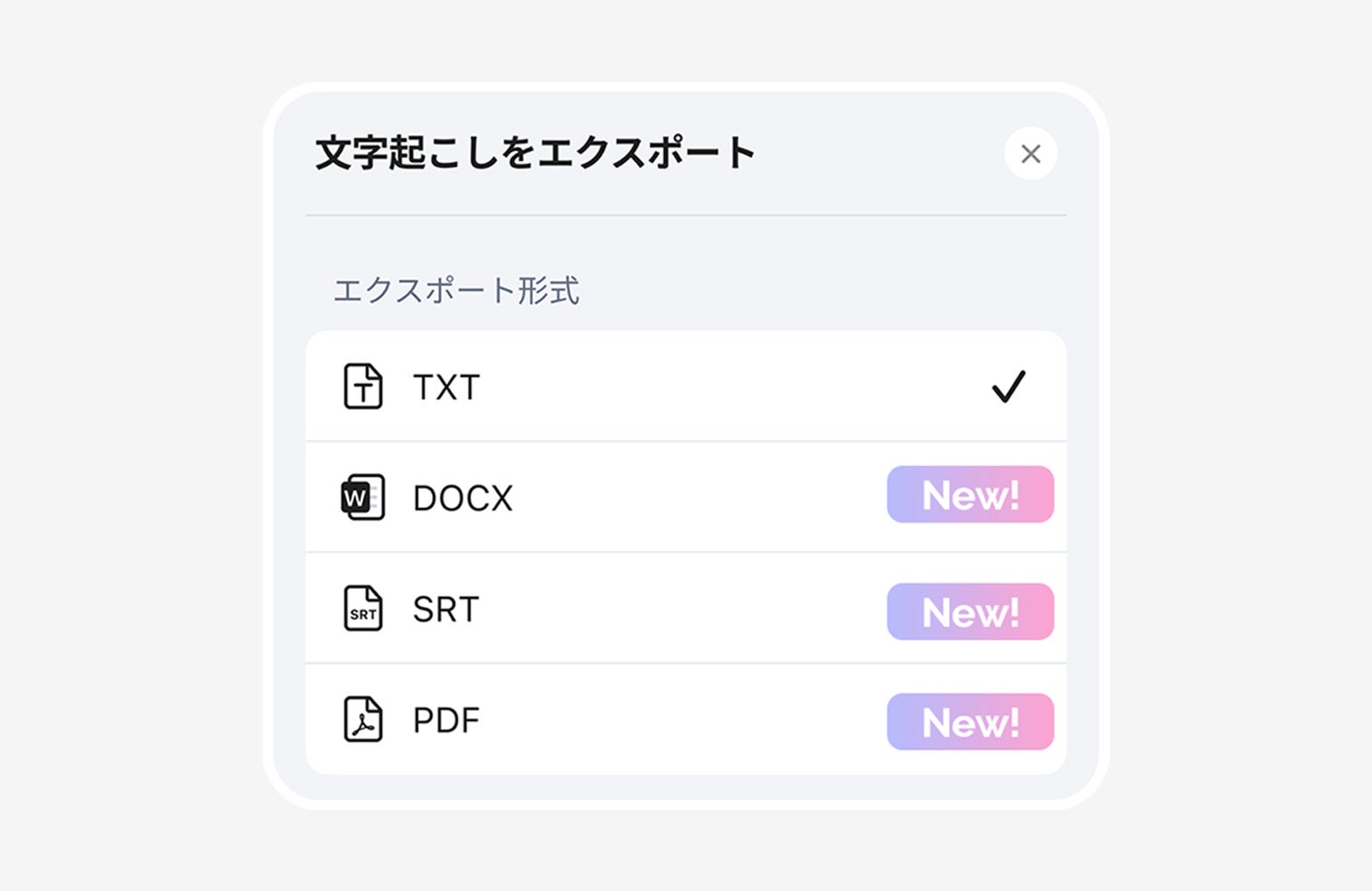Click the checkmark on the TXT row

tap(1009, 387)
